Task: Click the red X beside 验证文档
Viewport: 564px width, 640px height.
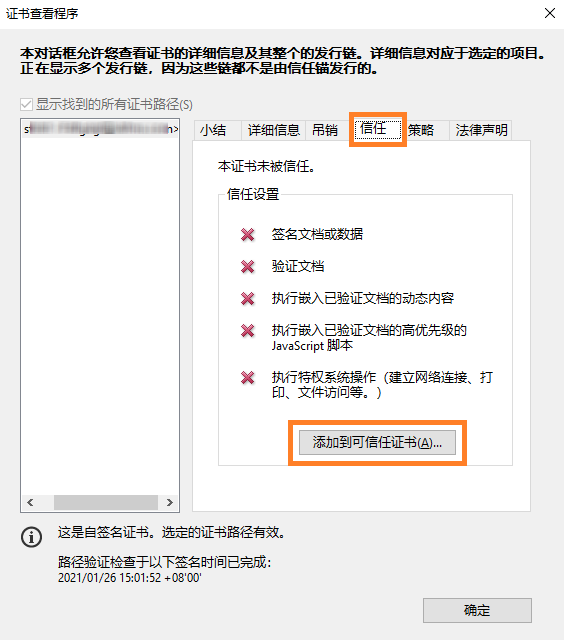Action: 247,267
